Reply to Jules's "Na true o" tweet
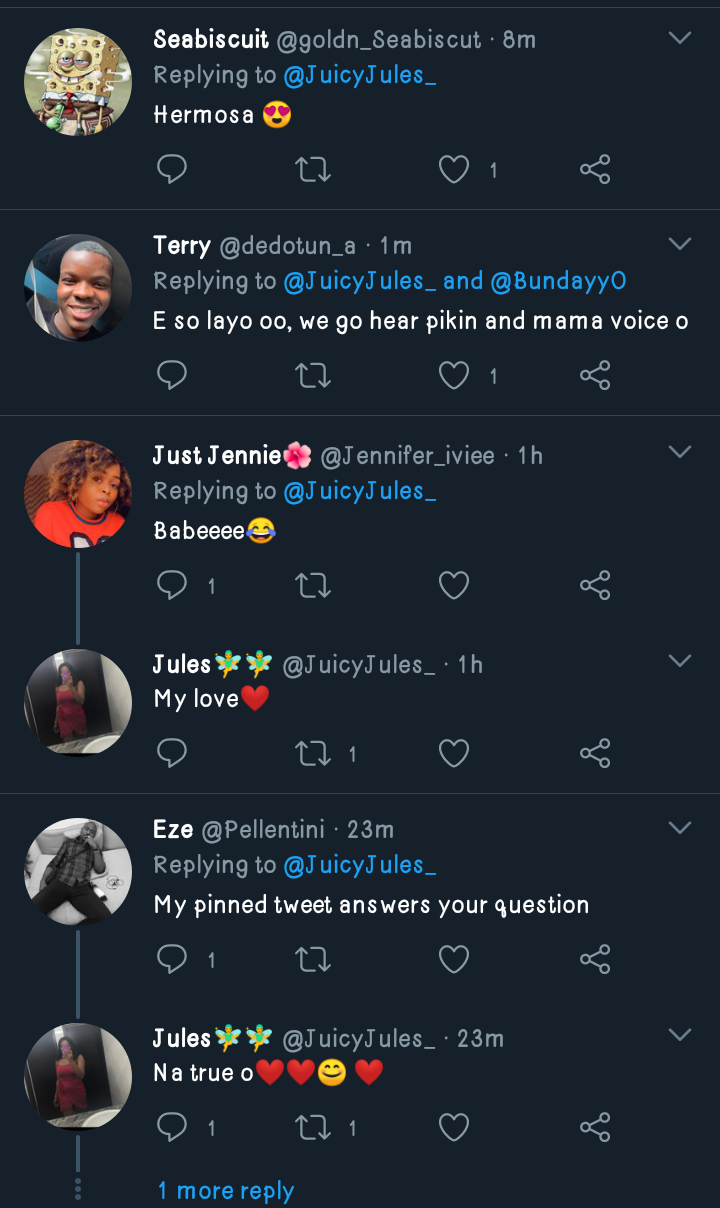The image size is (720, 1208). [172, 1128]
